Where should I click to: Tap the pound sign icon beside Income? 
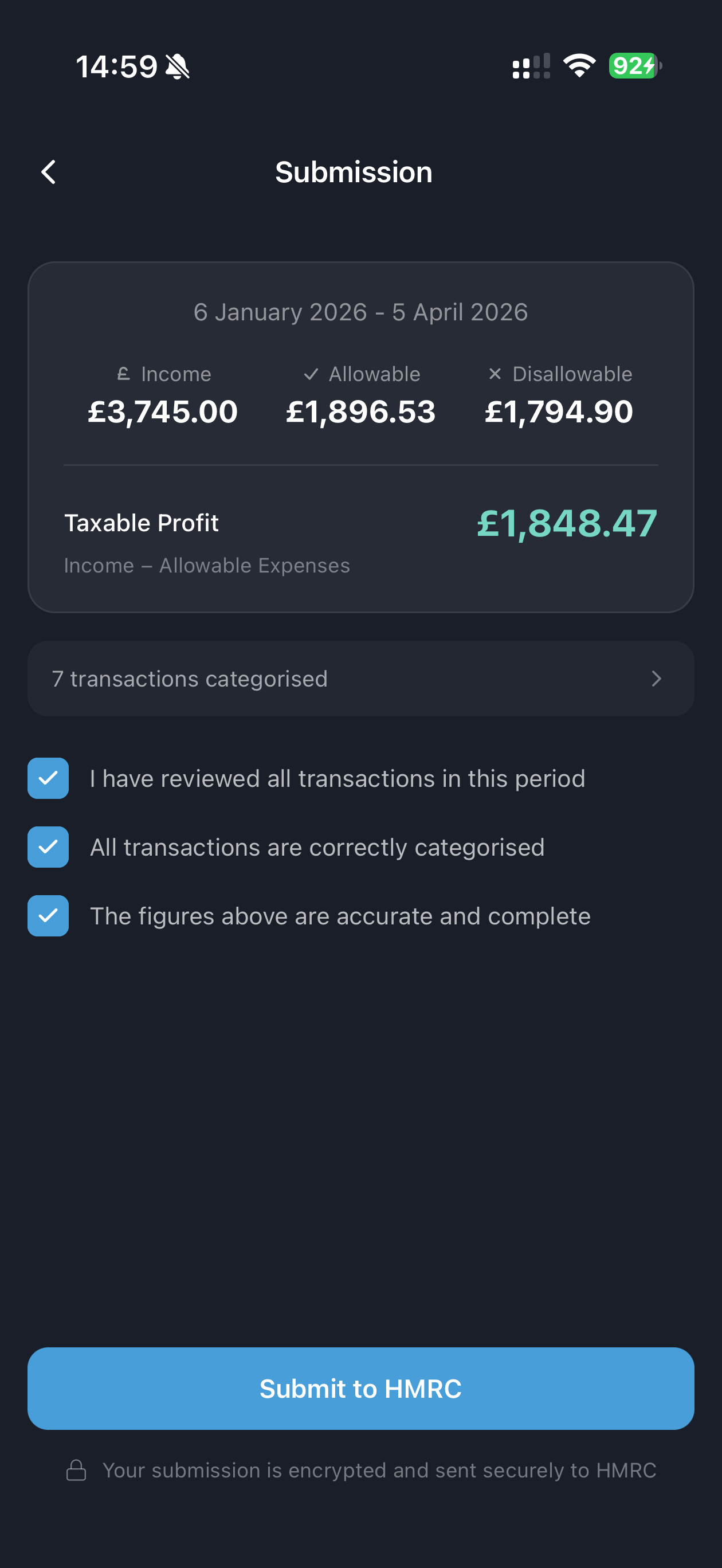tap(124, 373)
